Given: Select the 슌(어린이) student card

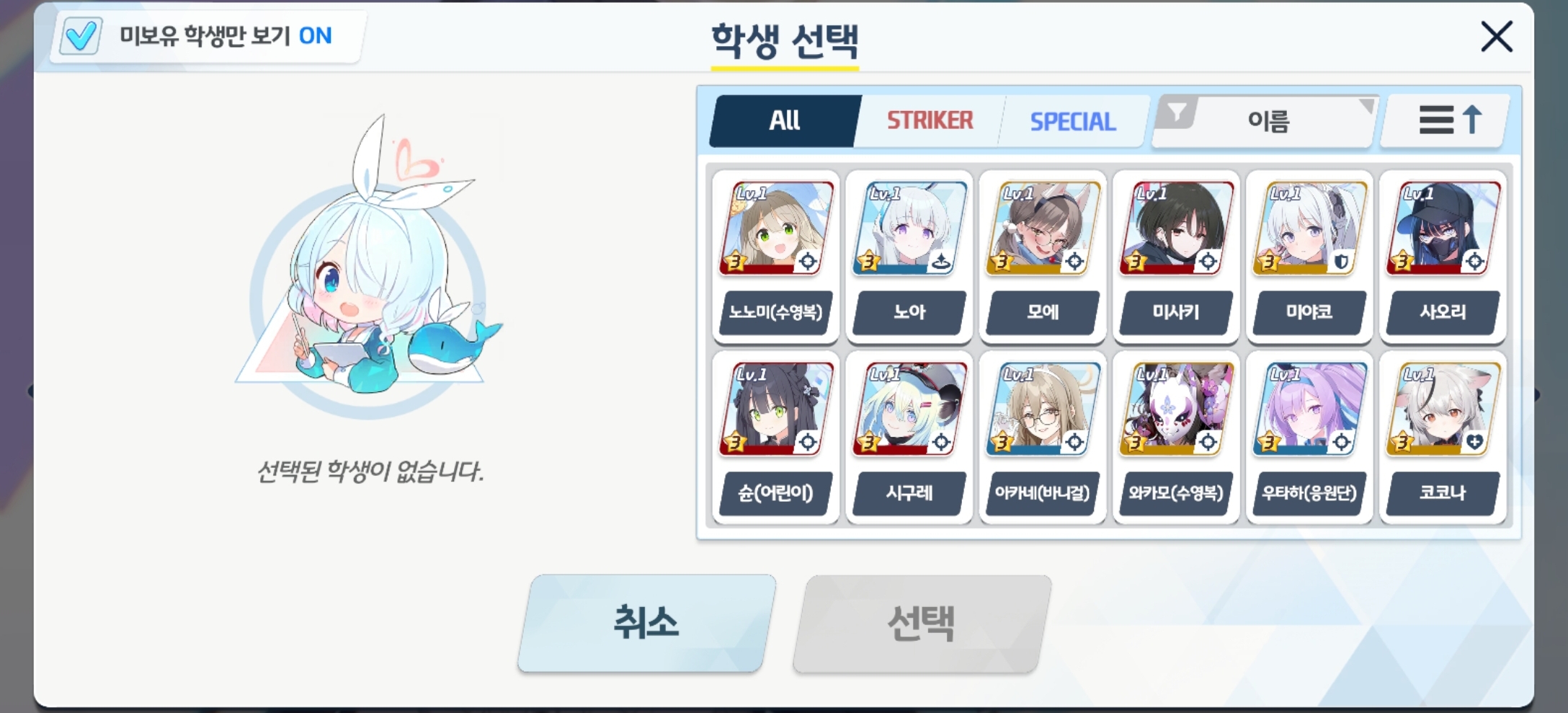Looking at the screenshot, I should [x=776, y=437].
